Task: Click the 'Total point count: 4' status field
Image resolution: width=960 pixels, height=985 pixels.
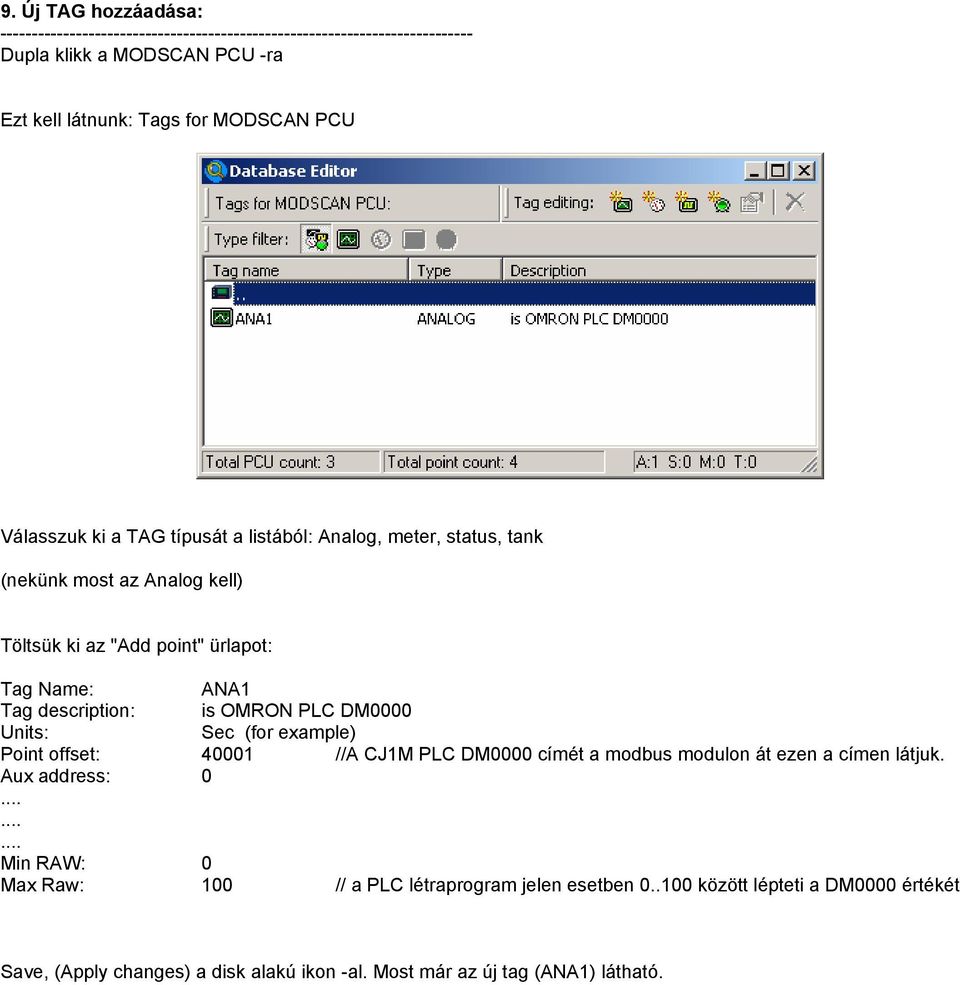Action: [x=494, y=462]
